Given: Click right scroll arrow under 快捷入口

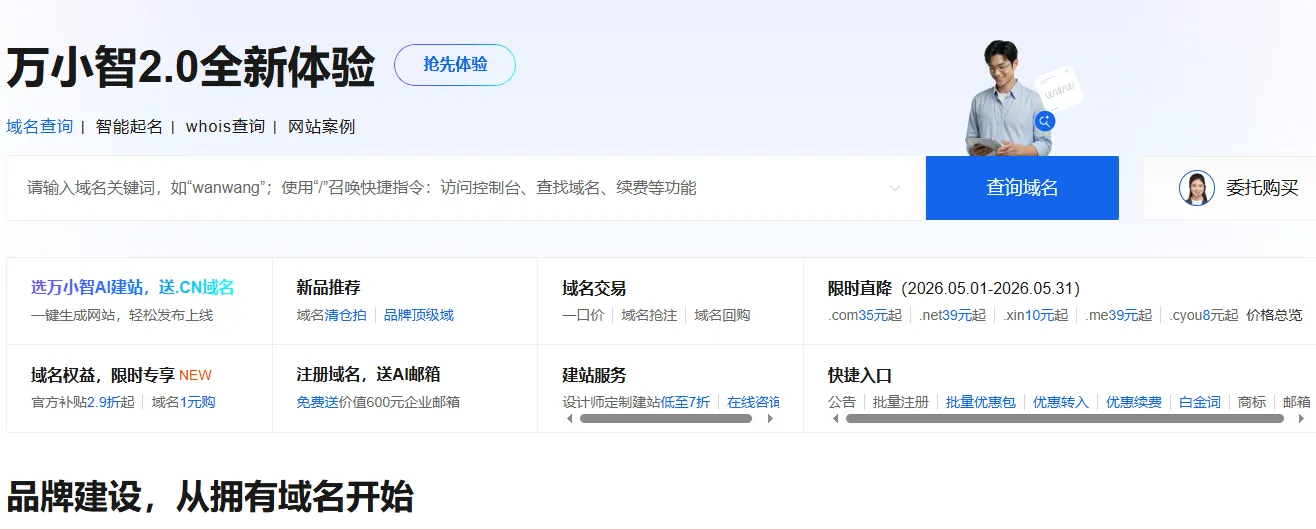Looking at the screenshot, I should [1302, 419].
